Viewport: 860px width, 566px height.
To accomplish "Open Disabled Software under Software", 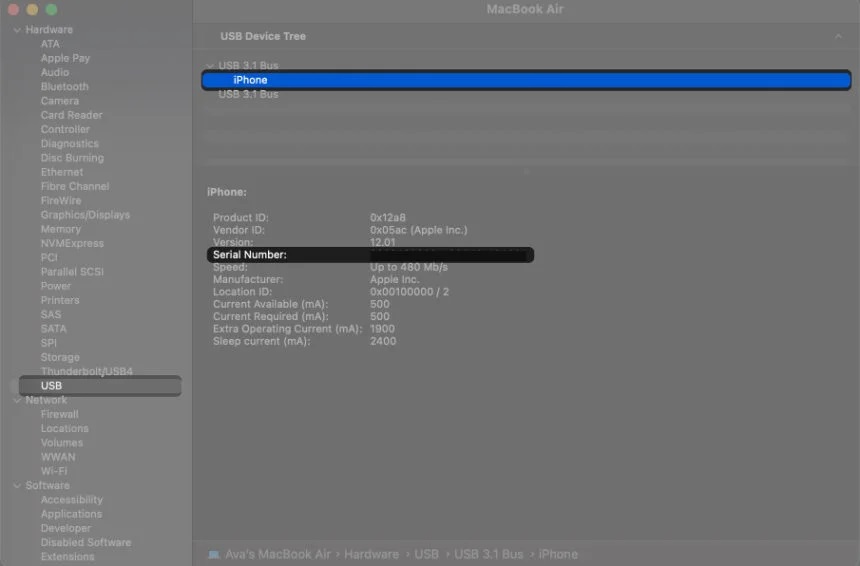I will tap(86, 543).
